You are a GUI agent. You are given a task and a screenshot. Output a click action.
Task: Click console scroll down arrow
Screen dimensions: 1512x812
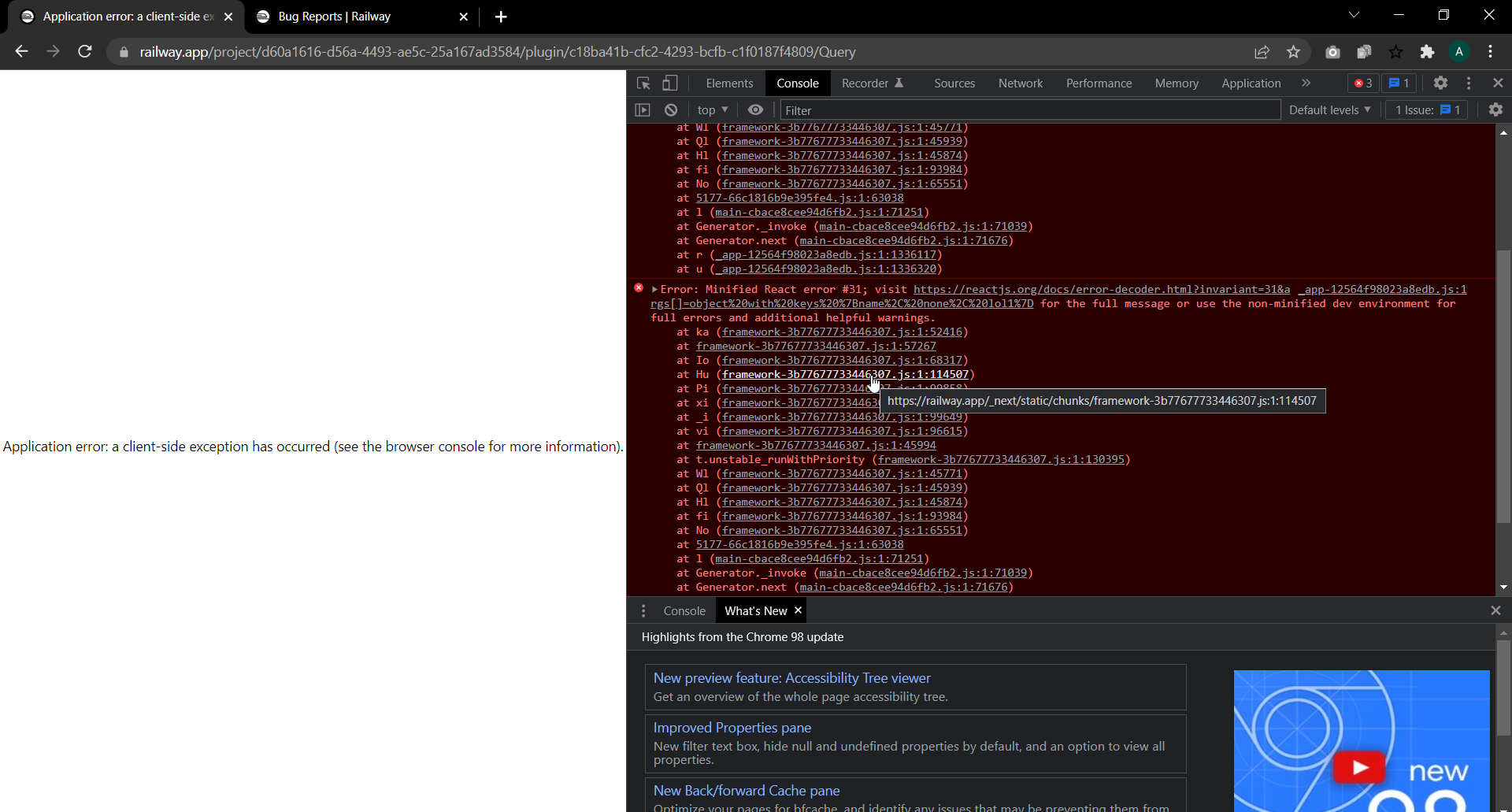click(x=1503, y=588)
